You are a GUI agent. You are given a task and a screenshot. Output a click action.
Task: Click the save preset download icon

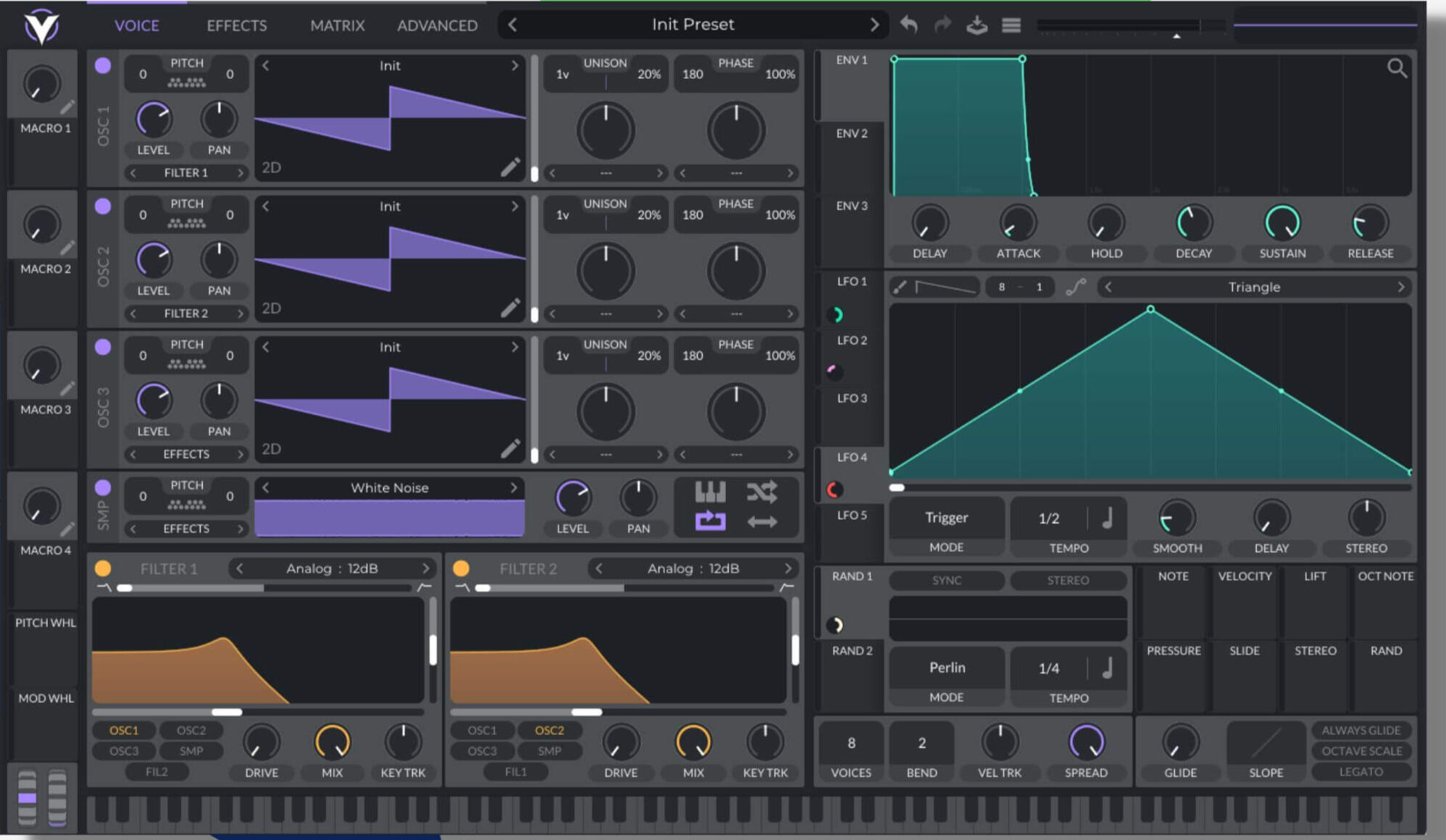[977, 25]
